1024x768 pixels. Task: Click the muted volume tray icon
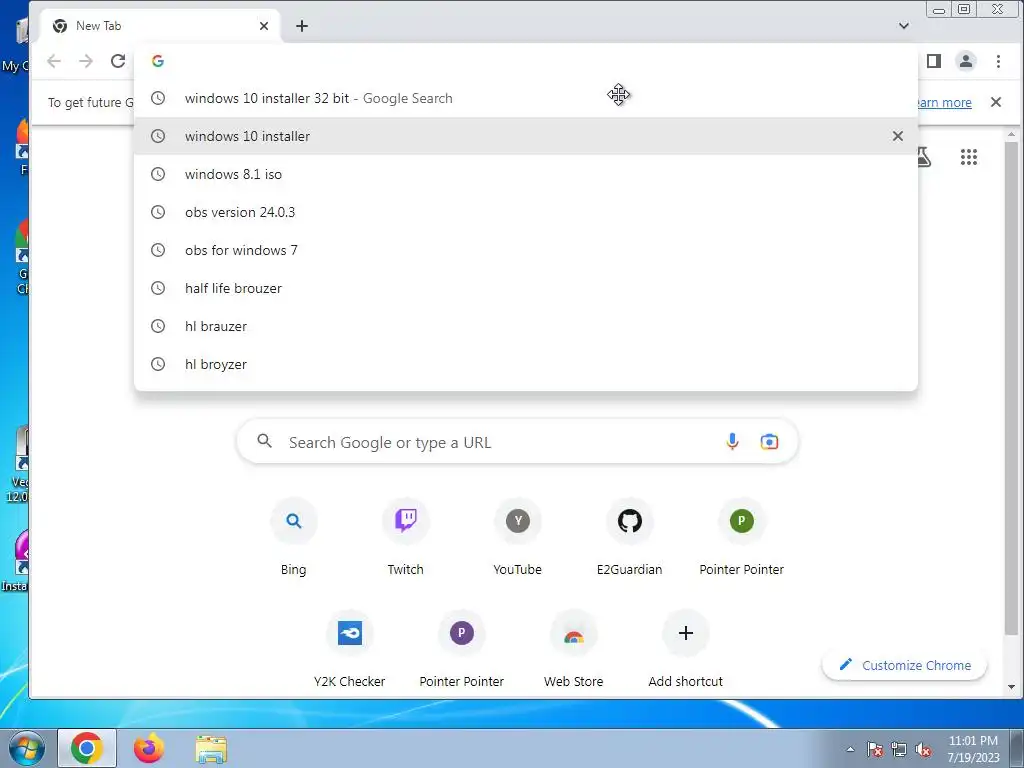click(923, 749)
